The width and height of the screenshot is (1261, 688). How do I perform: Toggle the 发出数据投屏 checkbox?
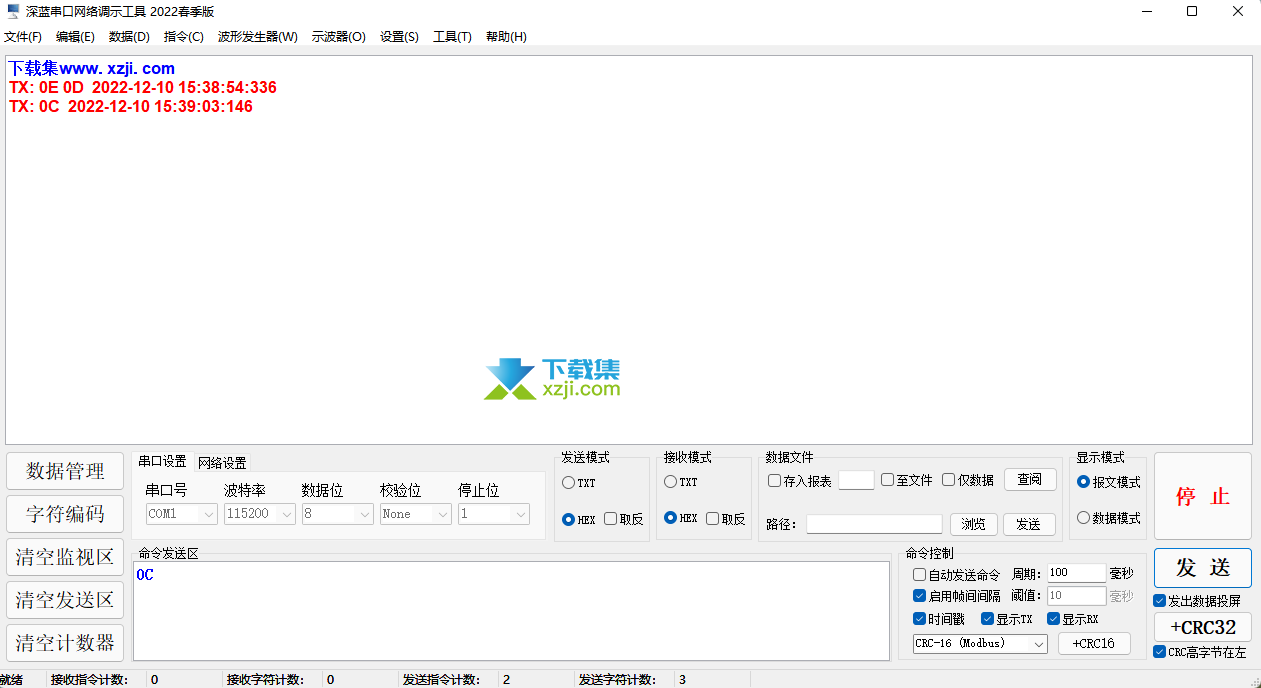[x=1197, y=601]
